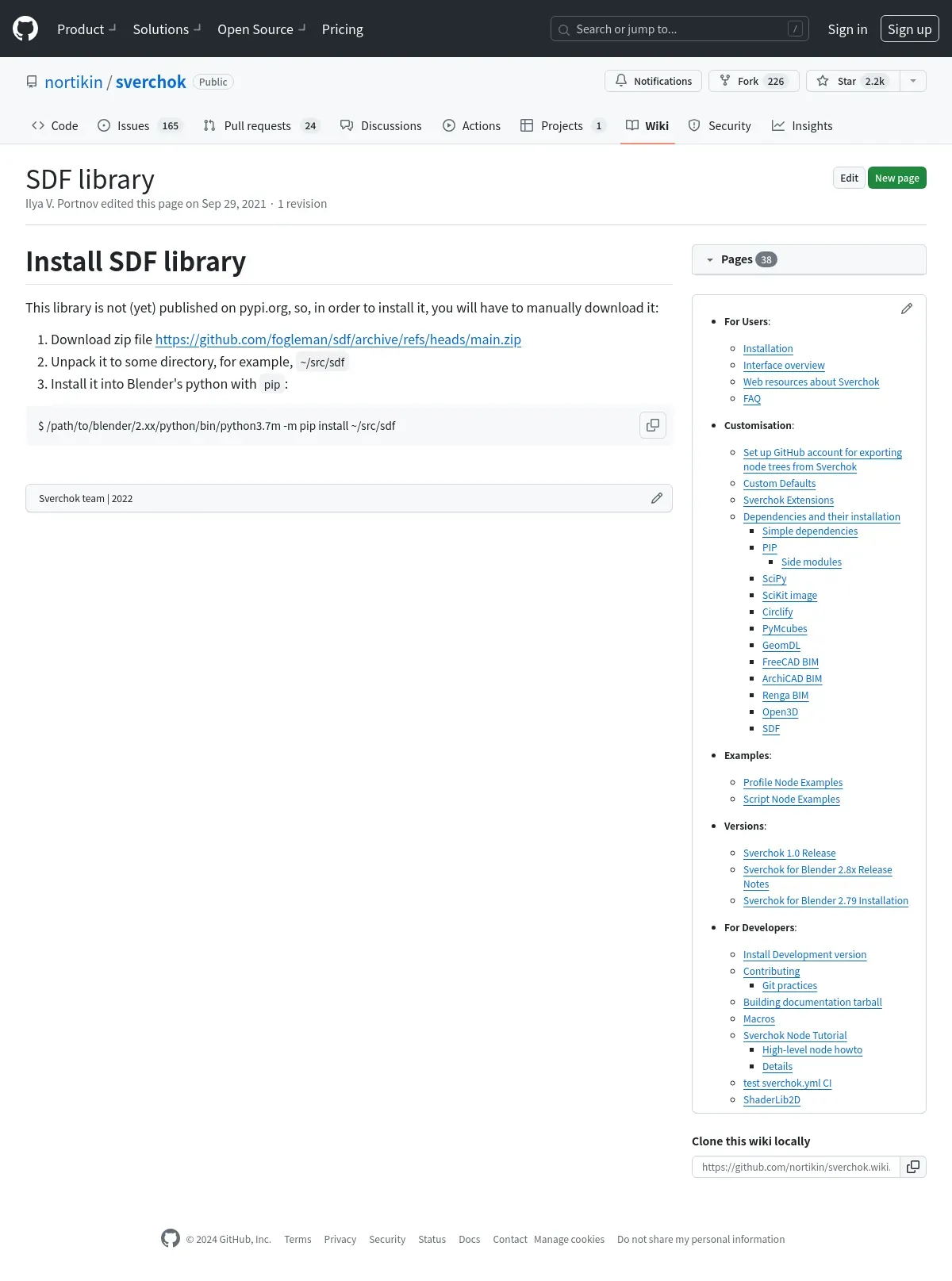Open the Issues tab
Image resolution: width=952 pixels, height=1281 pixels.
point(140,125)
